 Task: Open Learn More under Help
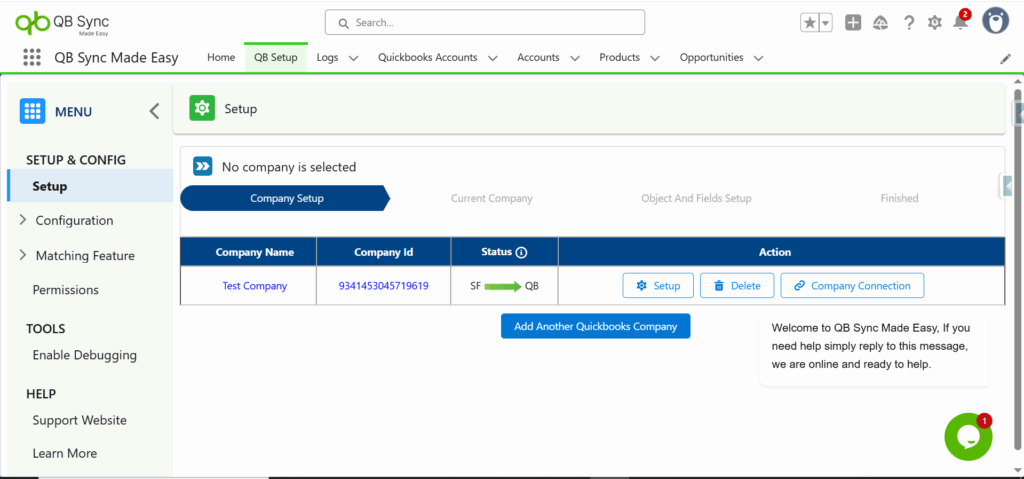[65, 453]
